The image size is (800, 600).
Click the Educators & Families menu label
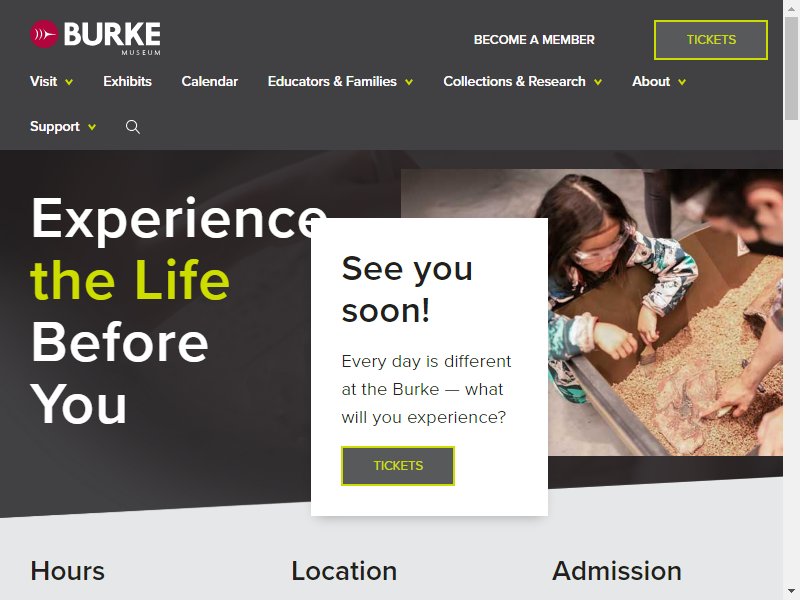pyautogui.click(x=332, y=82)
